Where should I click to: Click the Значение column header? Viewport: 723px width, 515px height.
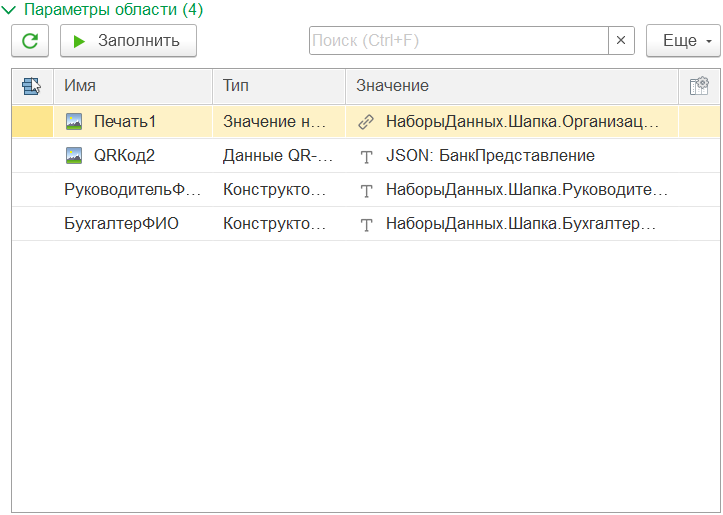(x=510, y=86)
